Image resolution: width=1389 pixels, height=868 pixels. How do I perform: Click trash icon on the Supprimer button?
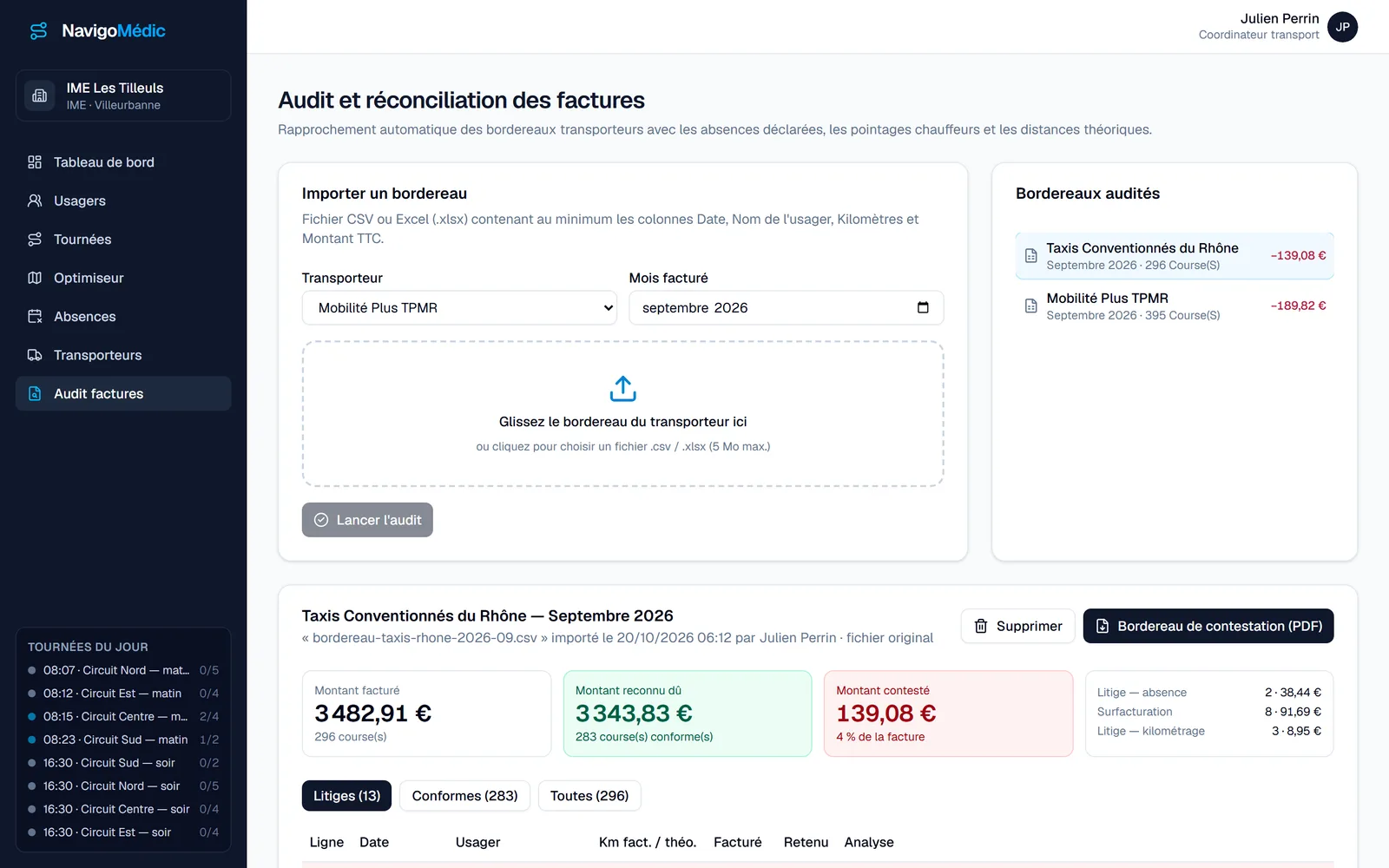tap(981, 626)
